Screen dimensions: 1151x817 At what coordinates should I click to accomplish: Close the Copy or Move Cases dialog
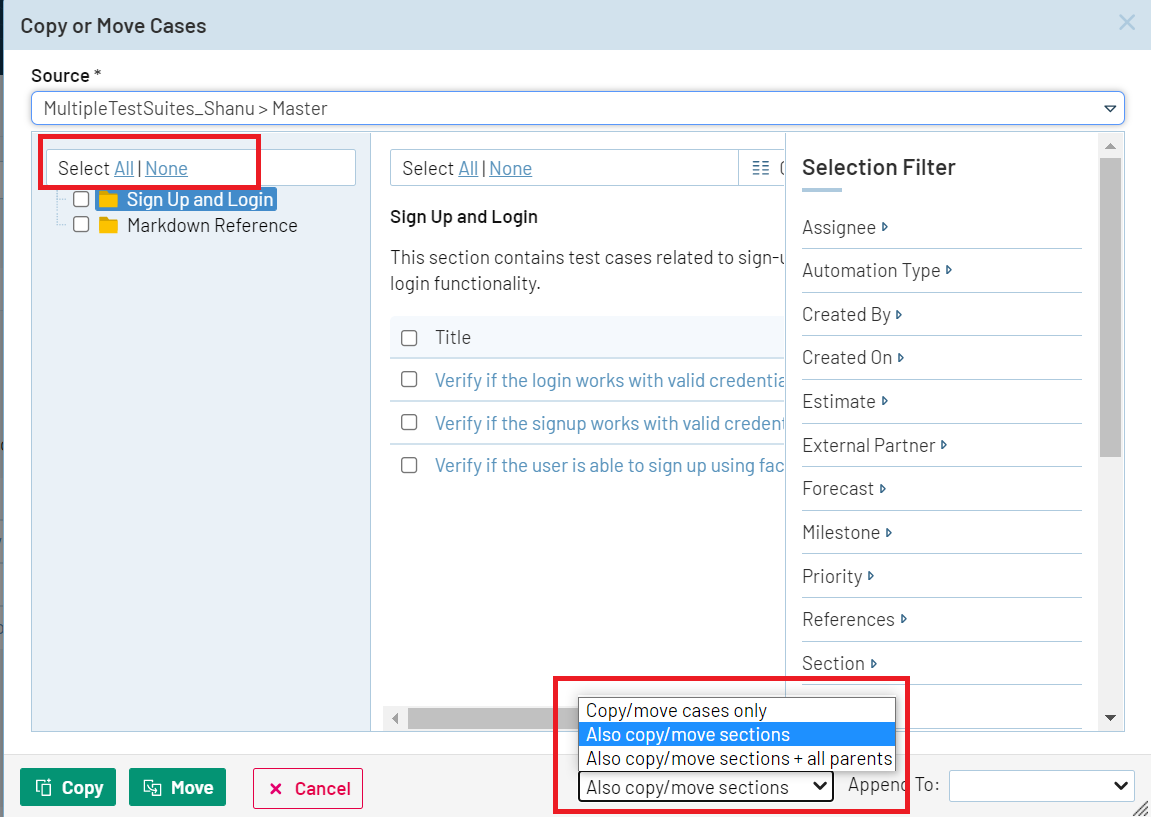point(1126,23)
